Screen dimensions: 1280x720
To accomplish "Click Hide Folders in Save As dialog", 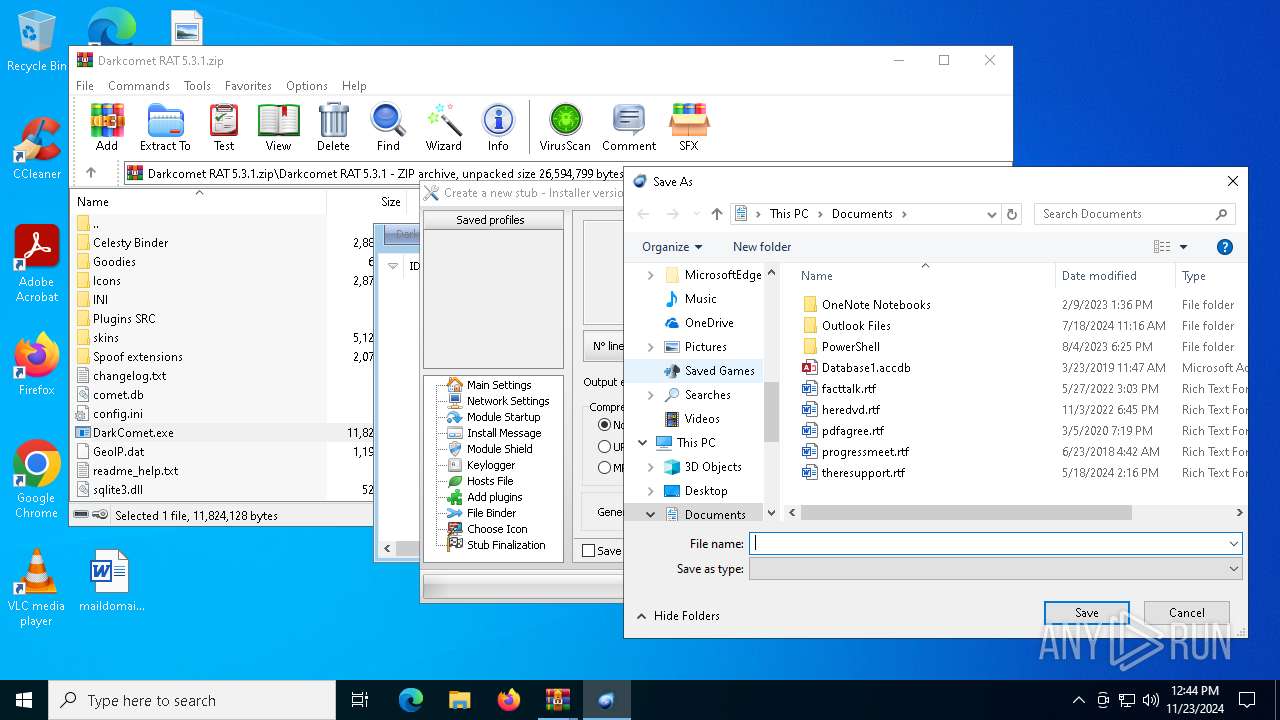I will (677, 616).
